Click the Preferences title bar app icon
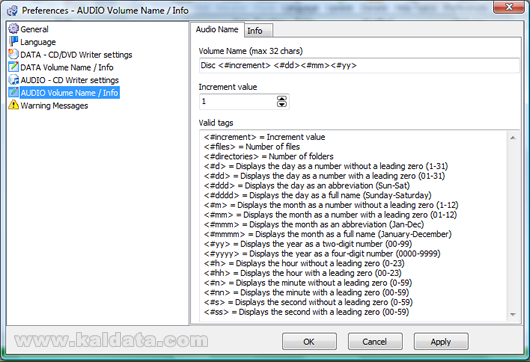Viewport: 530px width, 362px height. [x=12, y=11]
